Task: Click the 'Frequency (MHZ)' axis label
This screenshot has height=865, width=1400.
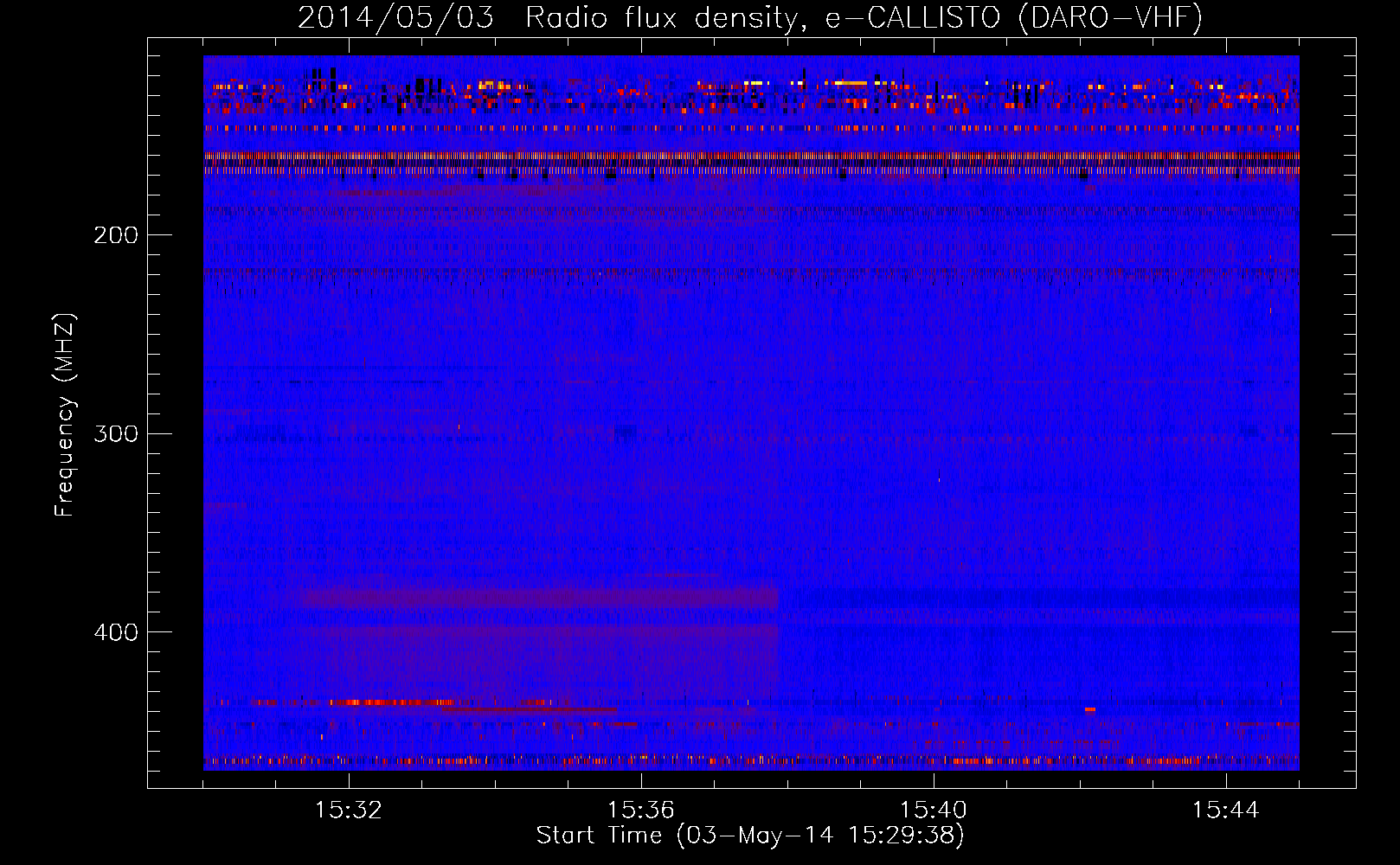Action: pyautogui.click(x=65, y=415)
